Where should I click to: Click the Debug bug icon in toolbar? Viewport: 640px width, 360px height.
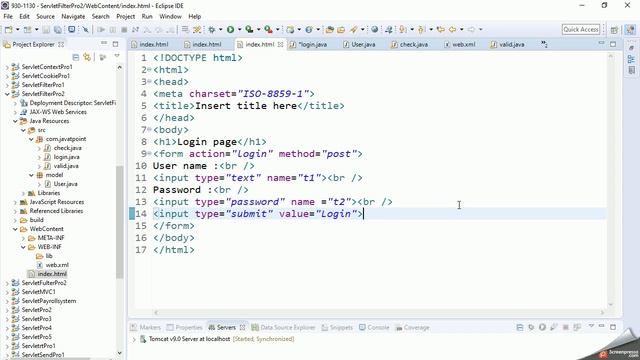pyautogui.click(x=211, y=29)
